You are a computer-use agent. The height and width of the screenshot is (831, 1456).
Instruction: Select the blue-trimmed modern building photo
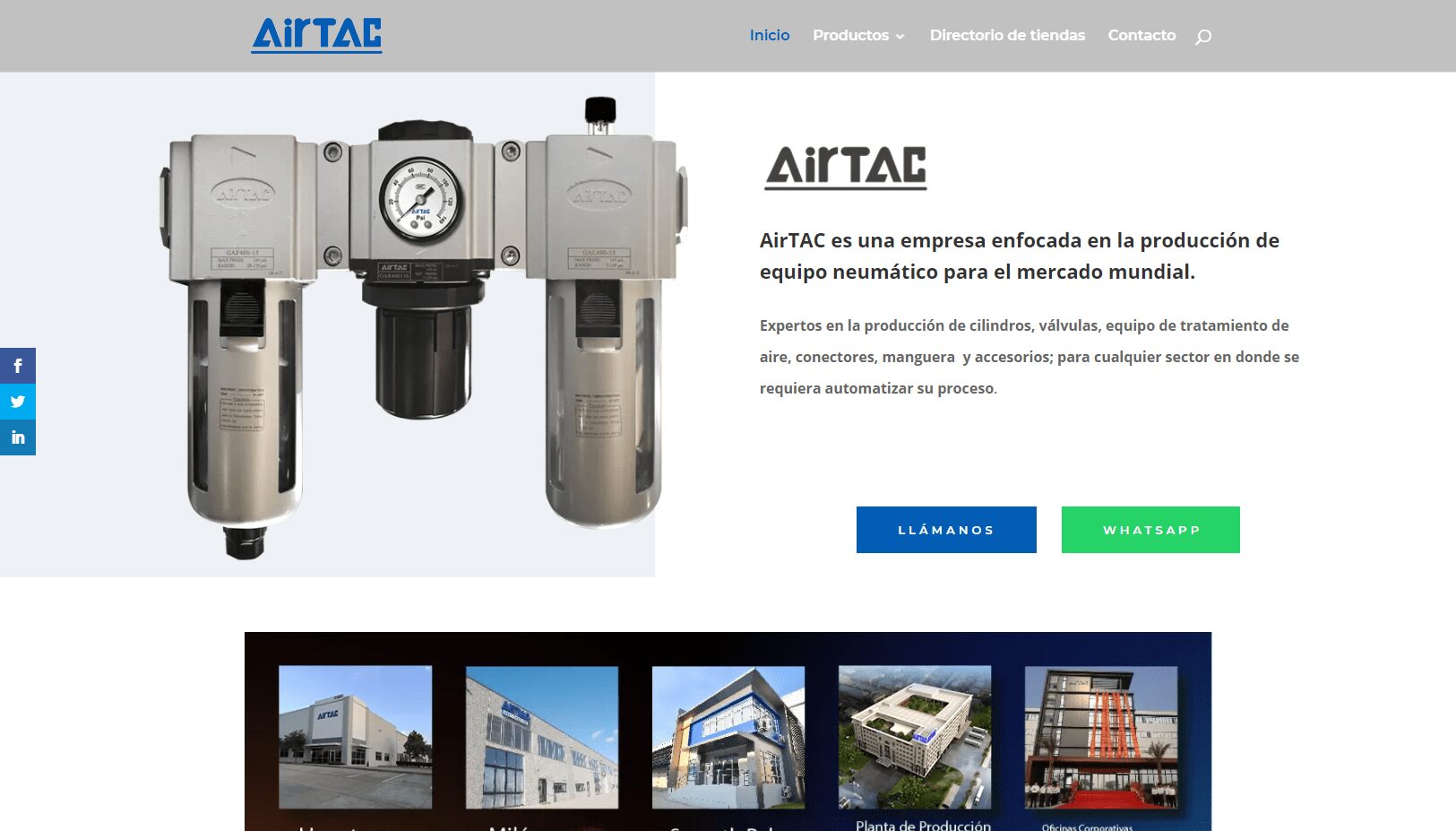pyautogui.click(x=728, y=736)
